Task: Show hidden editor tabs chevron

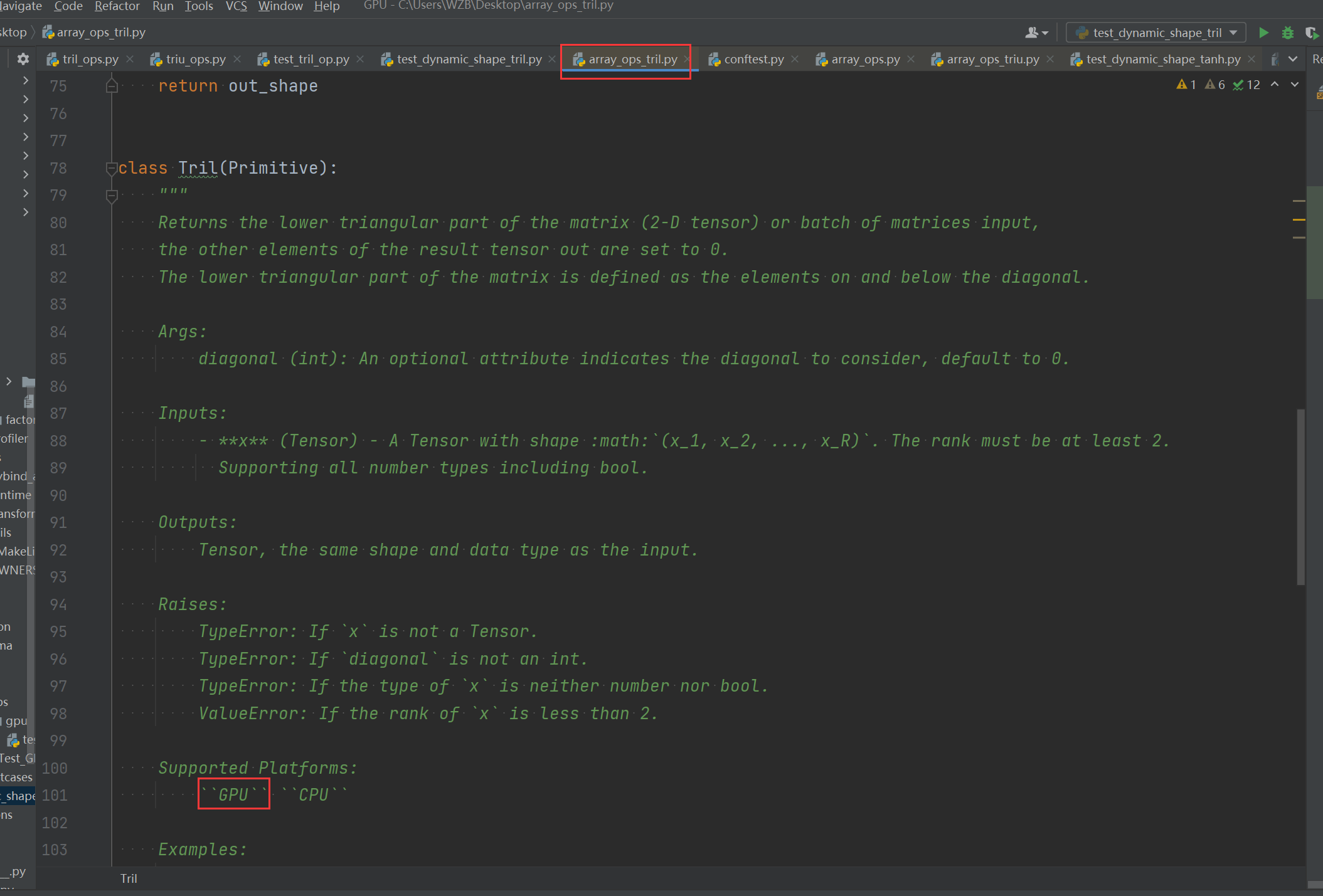Action: tap(1293, 59)
